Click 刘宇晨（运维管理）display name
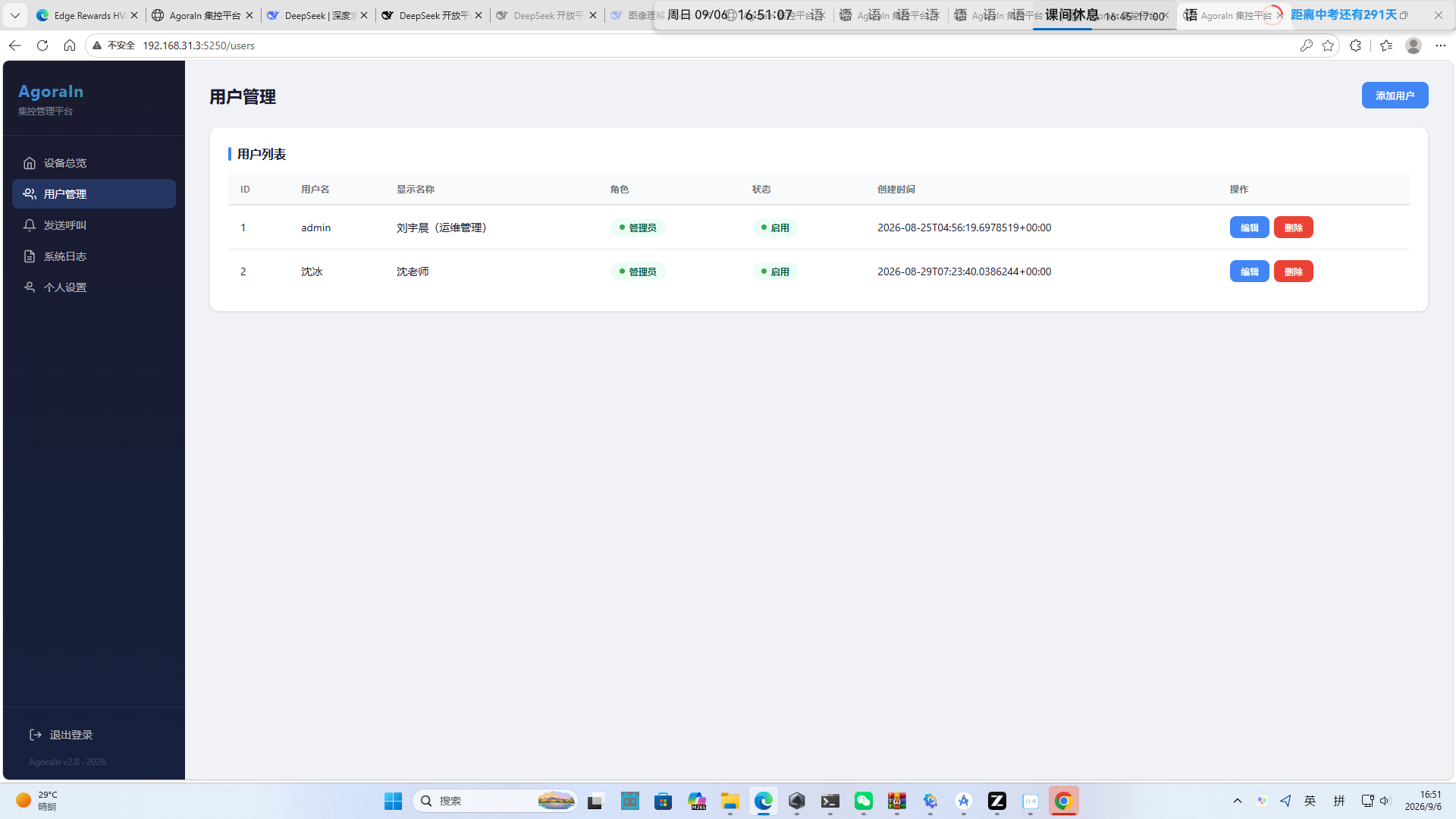 tap(444, 227)
